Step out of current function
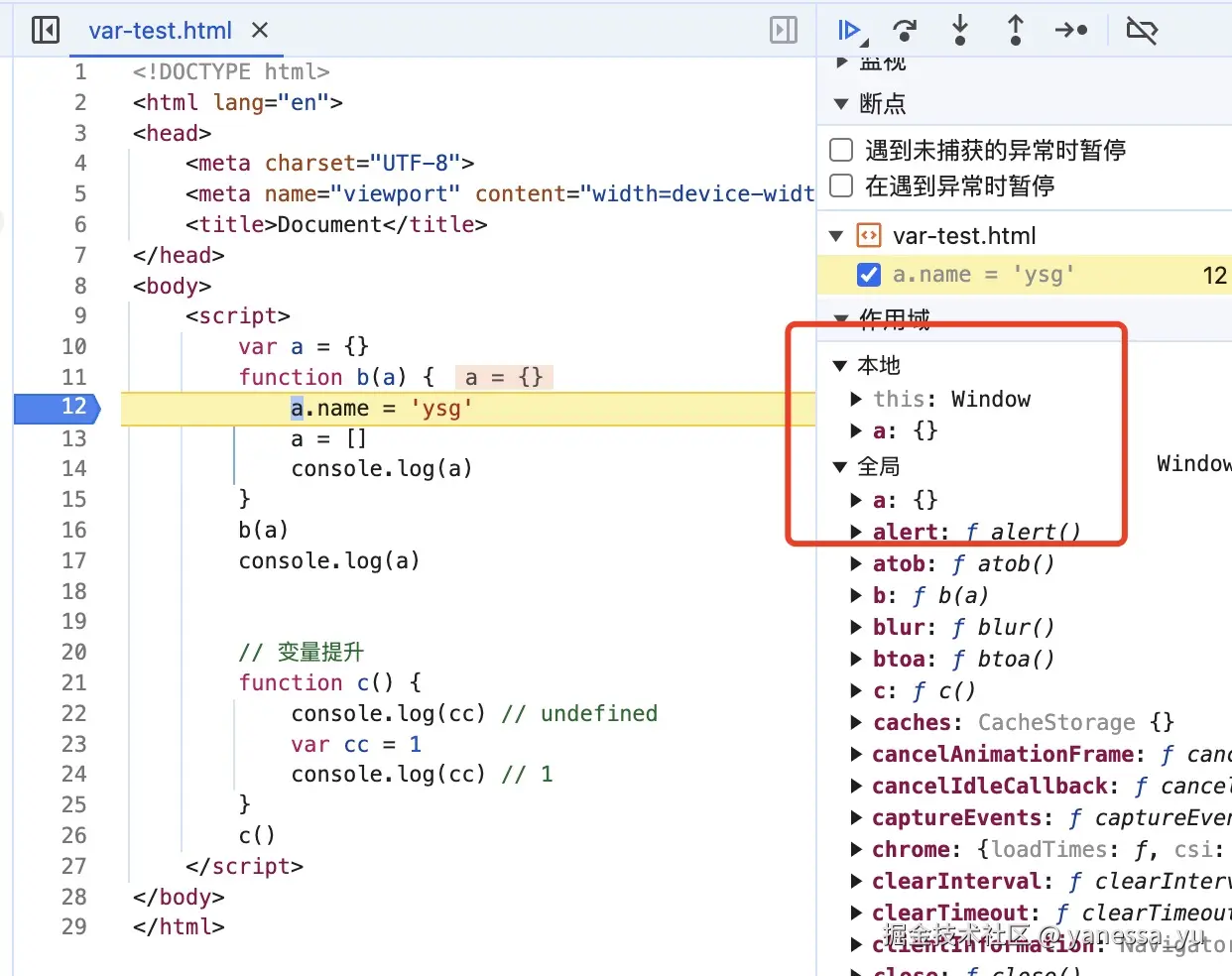 tap(1015, 30)
